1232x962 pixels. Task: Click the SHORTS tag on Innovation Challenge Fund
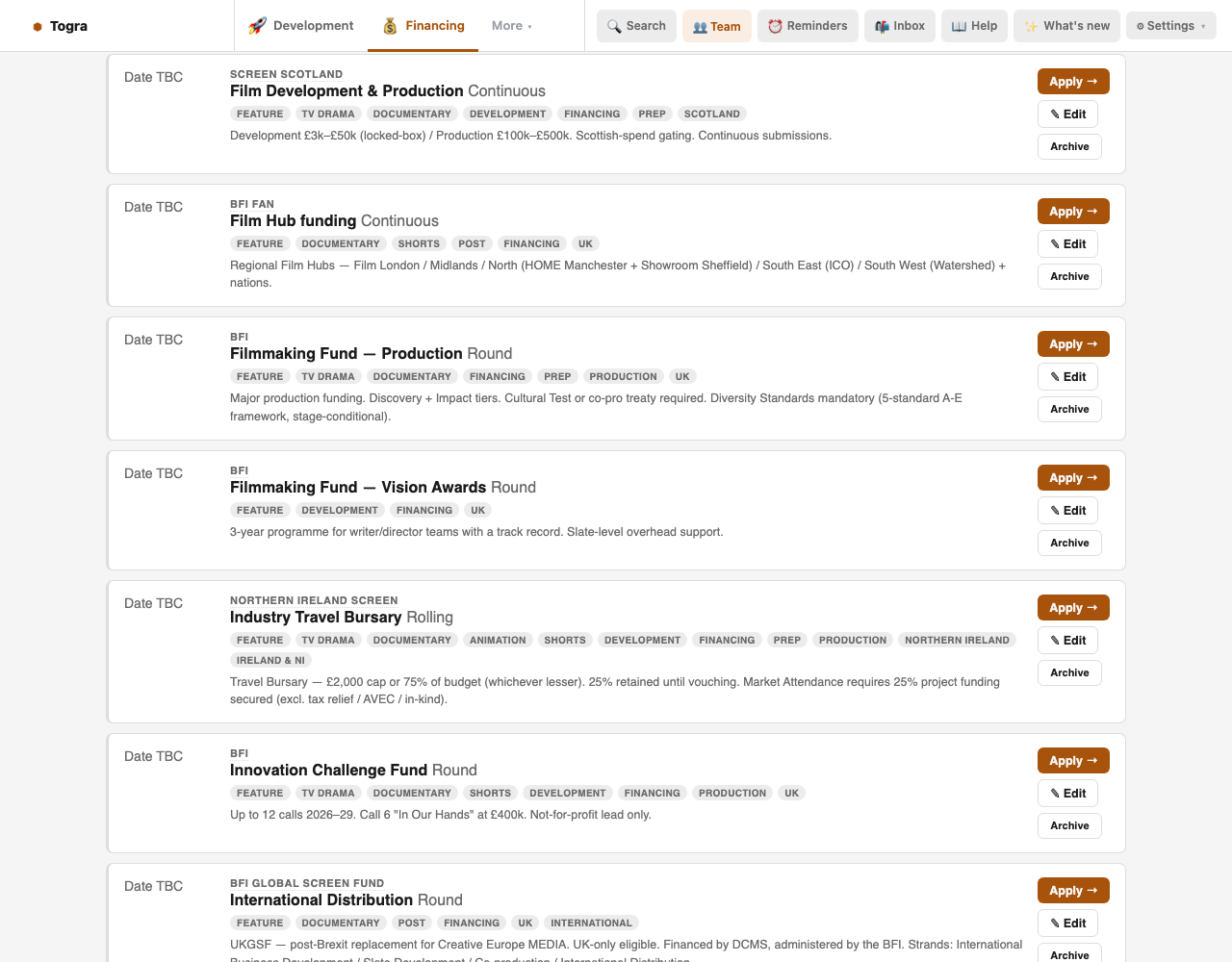pos(490,793)
